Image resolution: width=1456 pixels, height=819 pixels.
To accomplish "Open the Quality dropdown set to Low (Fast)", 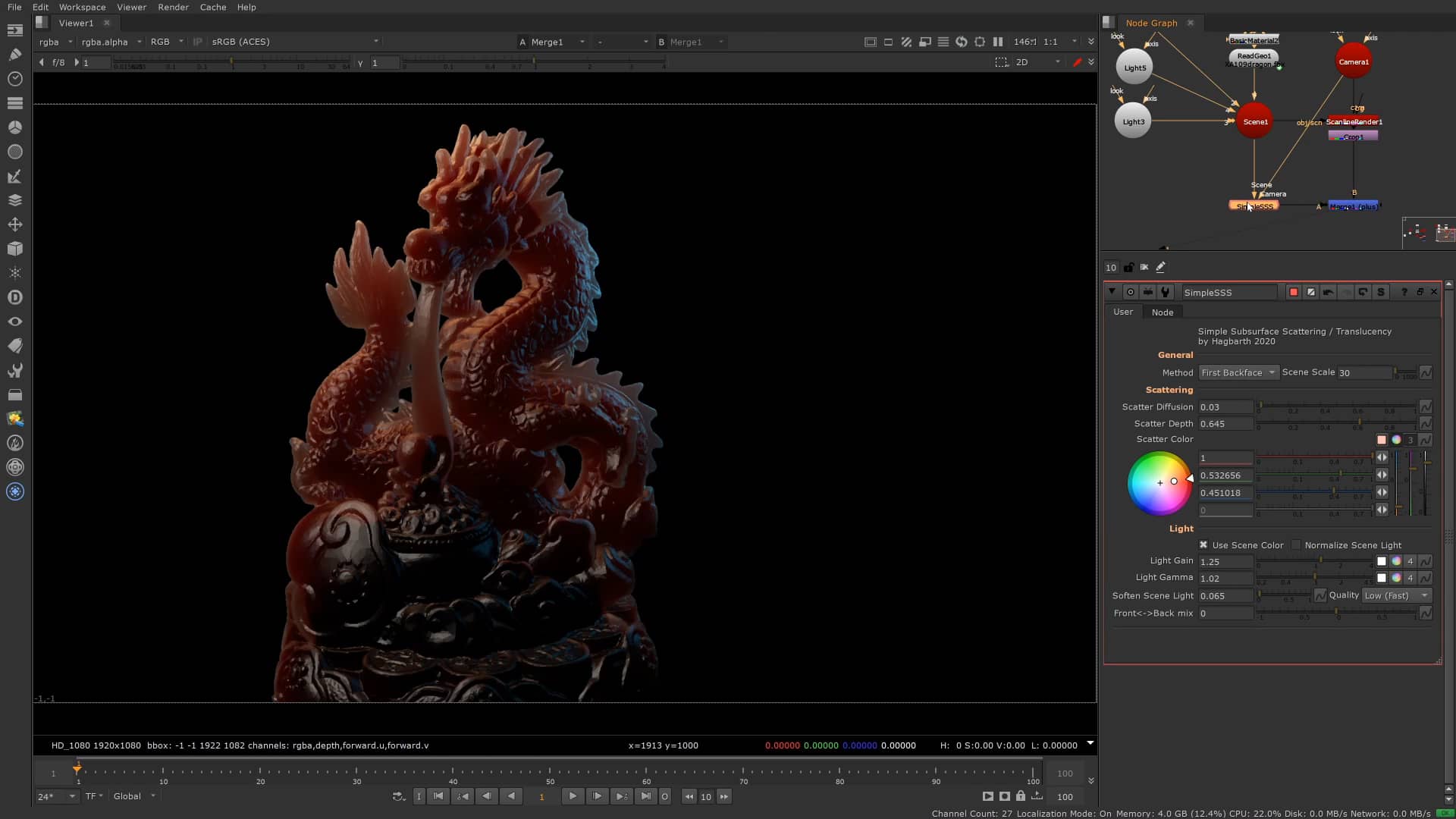I will [x=1395, y=595].
